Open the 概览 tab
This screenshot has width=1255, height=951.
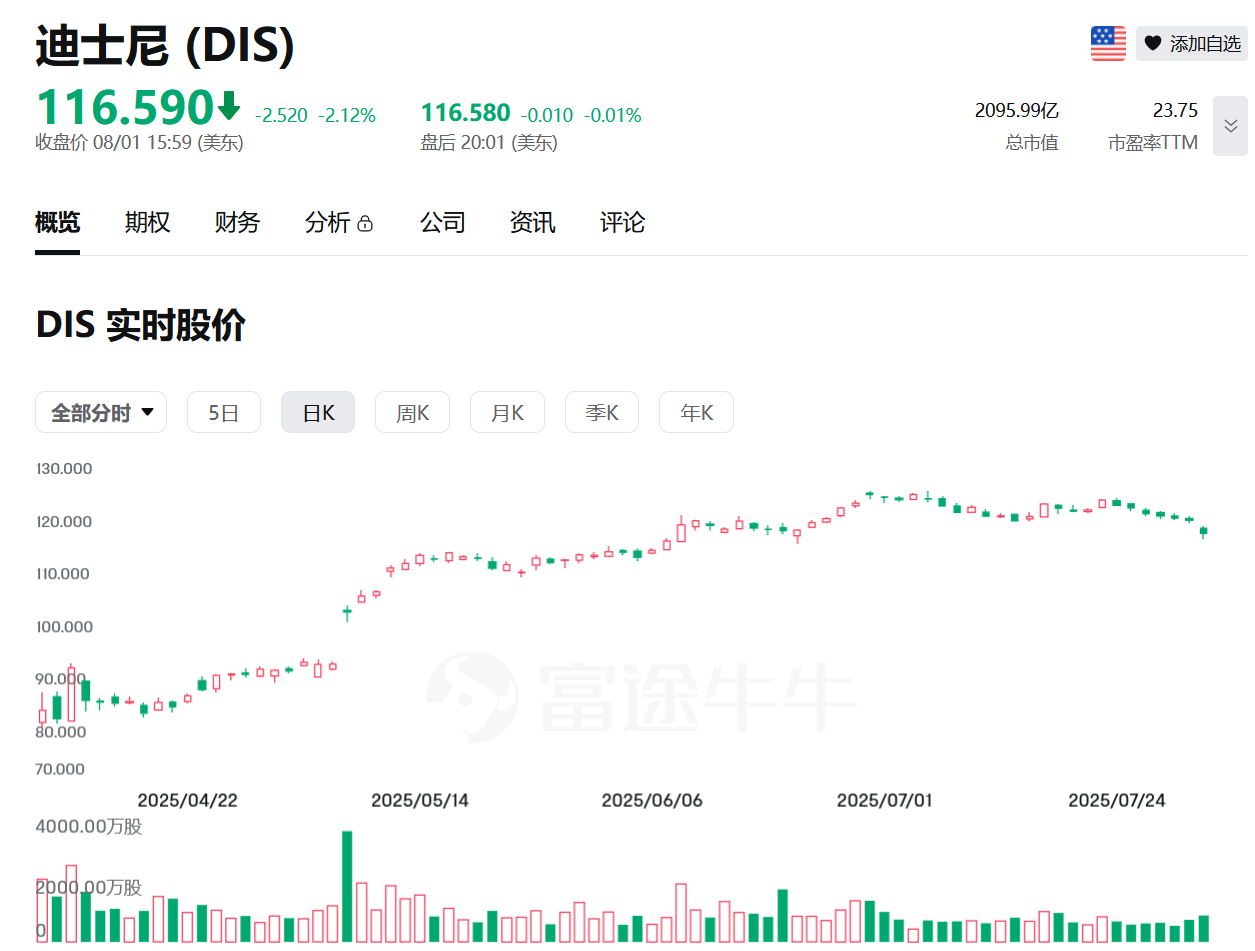point(57,222)
